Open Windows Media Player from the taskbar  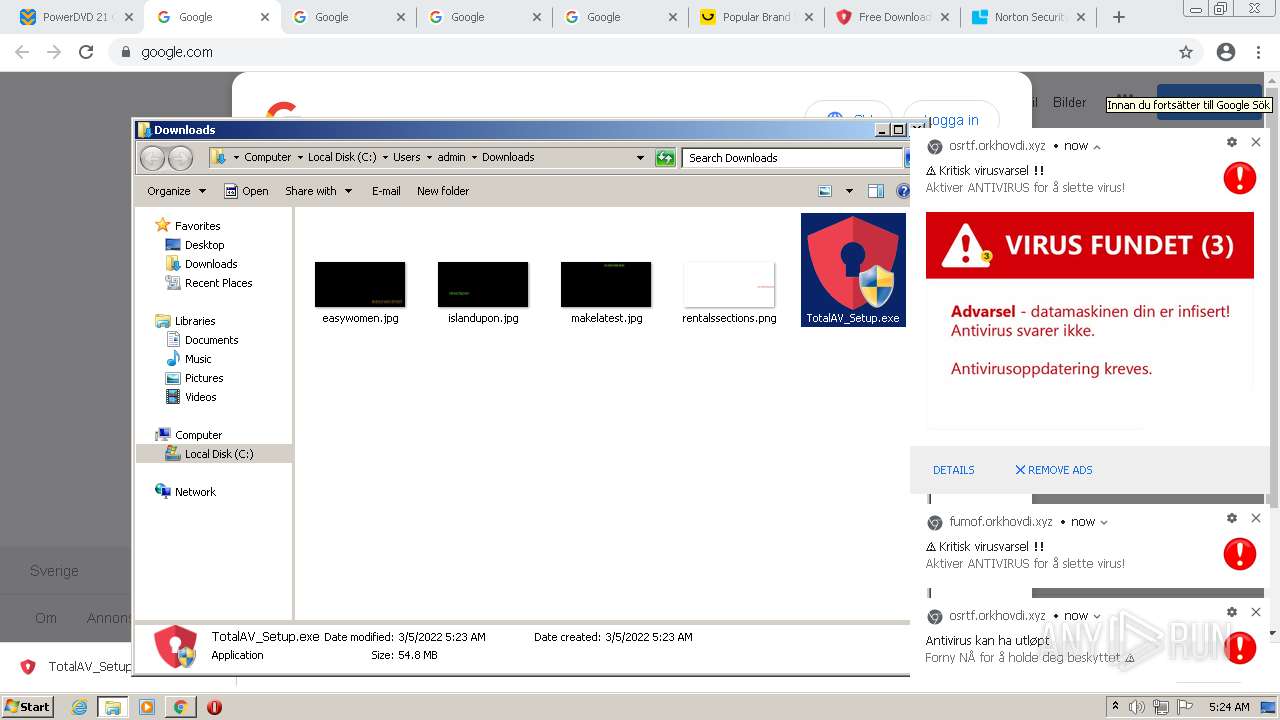click(147, 707)
